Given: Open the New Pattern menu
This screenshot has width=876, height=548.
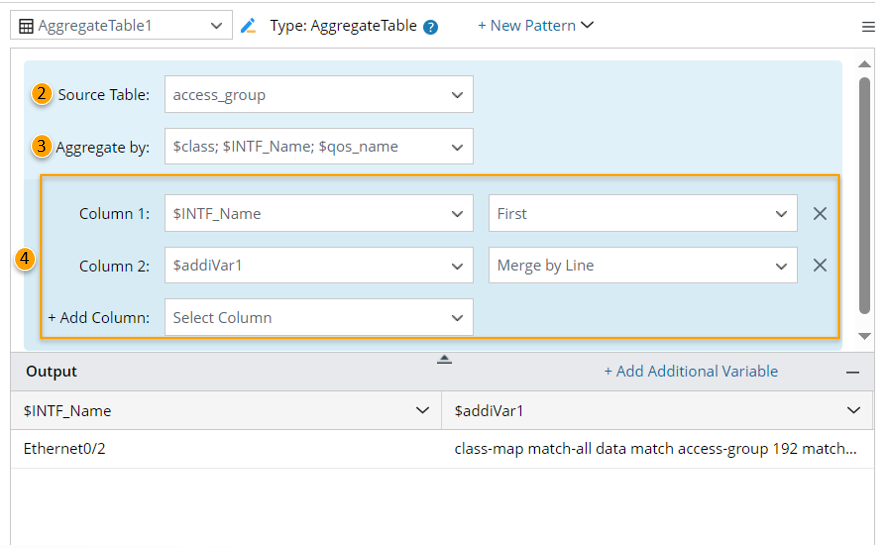Looking at the screenshot, I should coord(535,26).
